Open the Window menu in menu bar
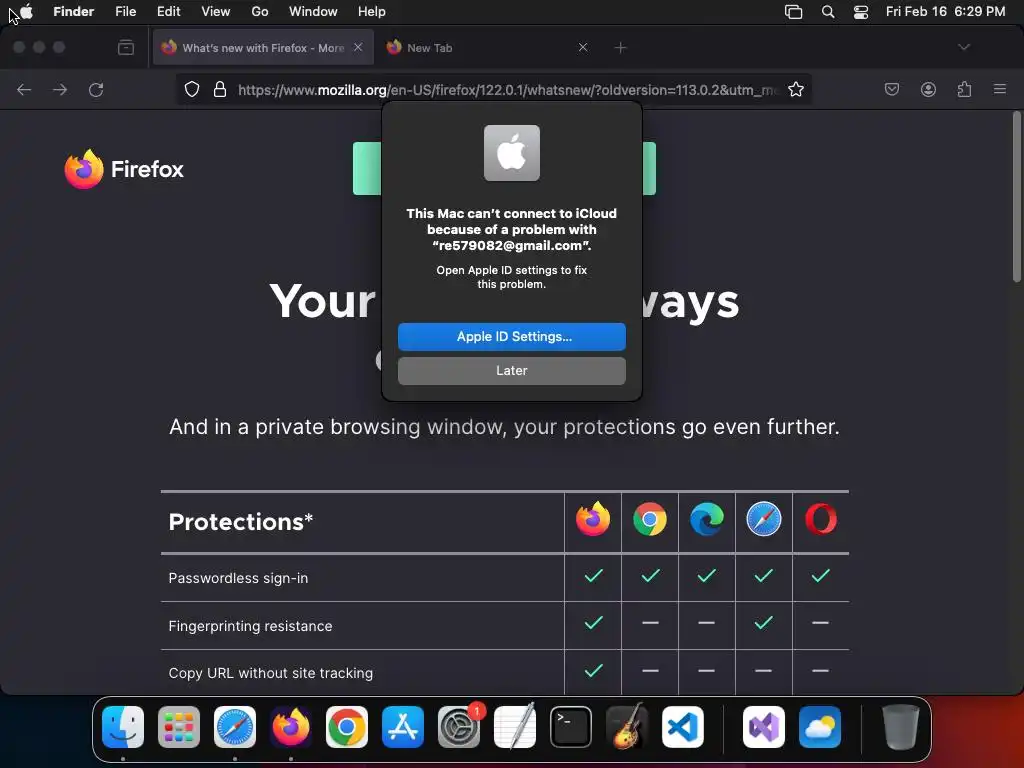Screen dimensions: 1024x768 pos(313,11)
